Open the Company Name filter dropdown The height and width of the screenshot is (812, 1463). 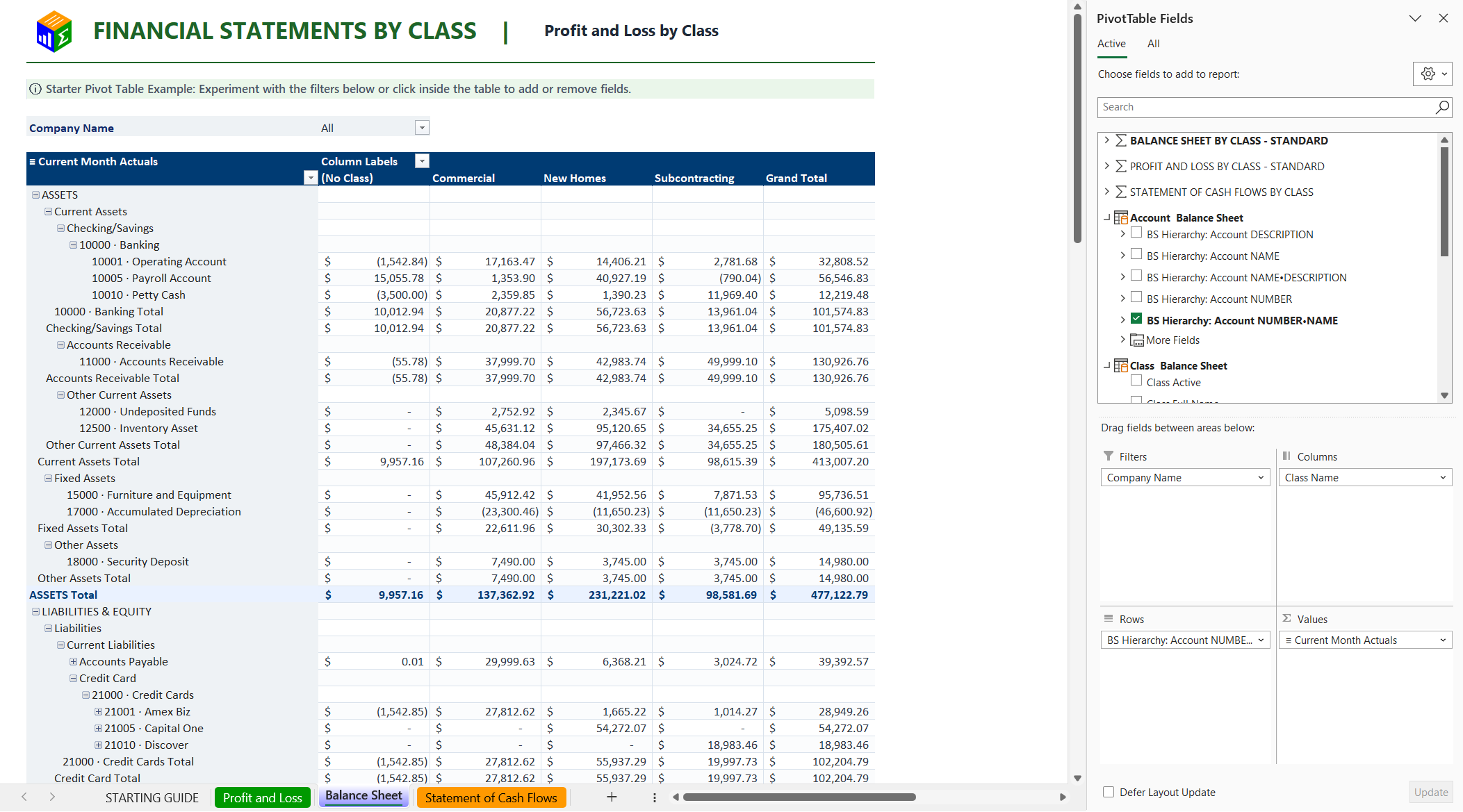coord(422,128)
